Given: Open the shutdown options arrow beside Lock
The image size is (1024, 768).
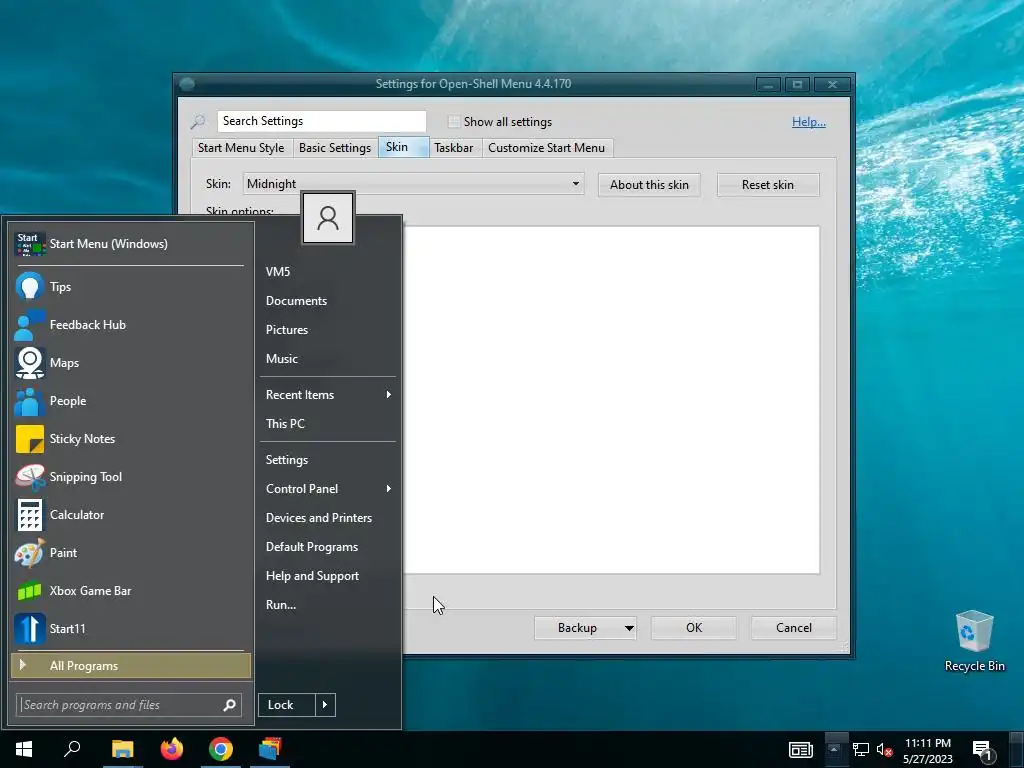Looking at the screenshot, I should pos(325,705).
